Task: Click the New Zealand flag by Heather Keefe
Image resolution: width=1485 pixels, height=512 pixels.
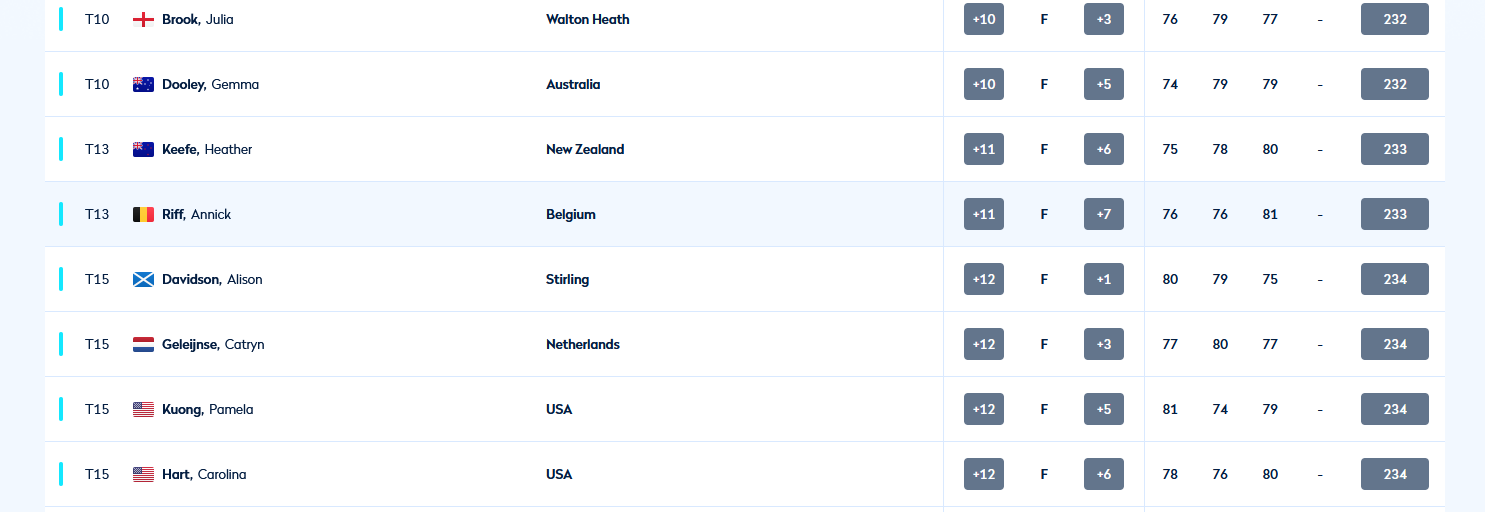Action: pos(143,149)
